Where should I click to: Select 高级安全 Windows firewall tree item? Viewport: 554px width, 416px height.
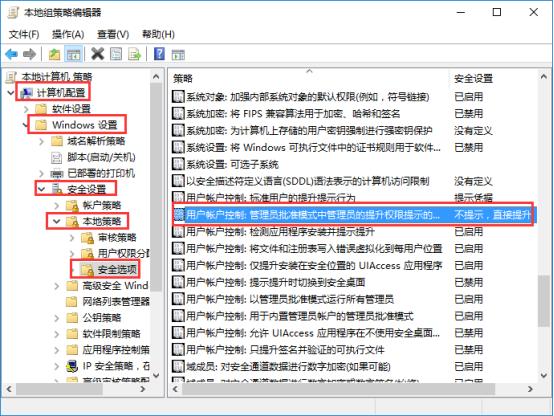click(116, 286)
